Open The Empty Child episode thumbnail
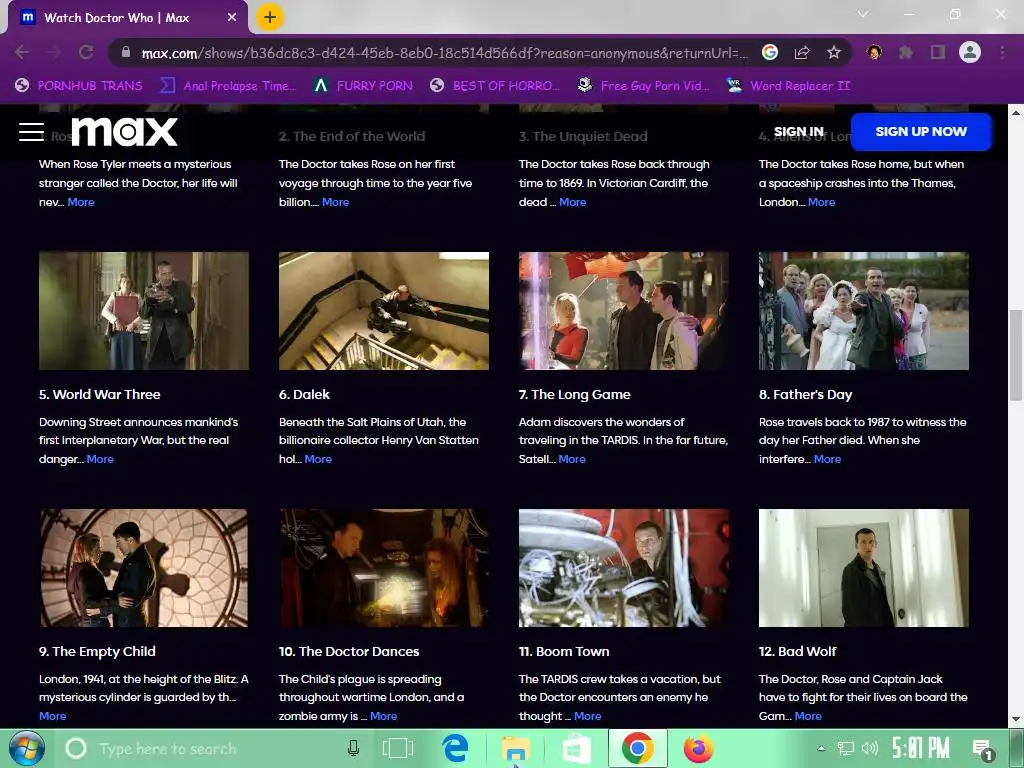This screenshot has height=768, width=1024. coord(144,568)
